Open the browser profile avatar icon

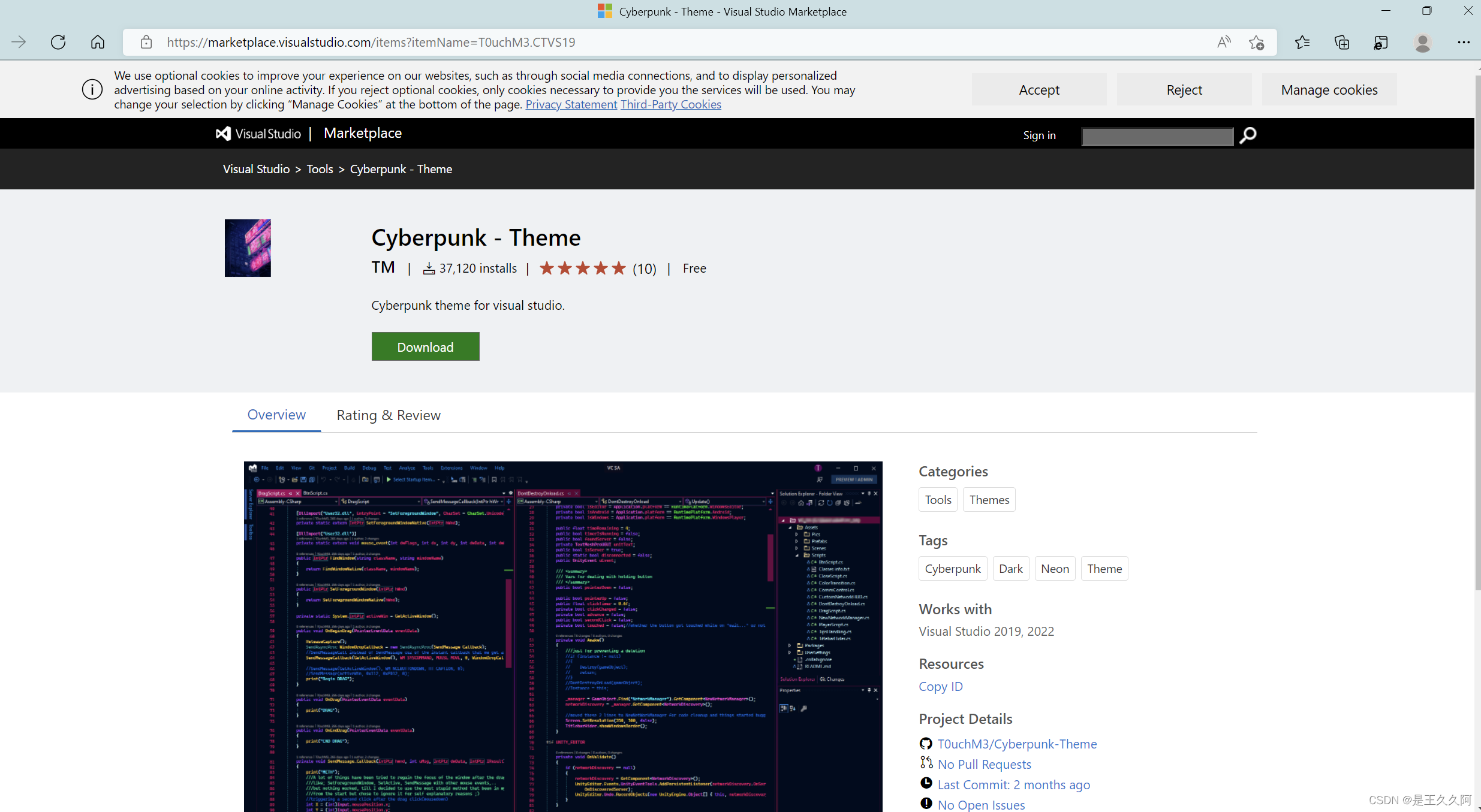coord(1422,42)
